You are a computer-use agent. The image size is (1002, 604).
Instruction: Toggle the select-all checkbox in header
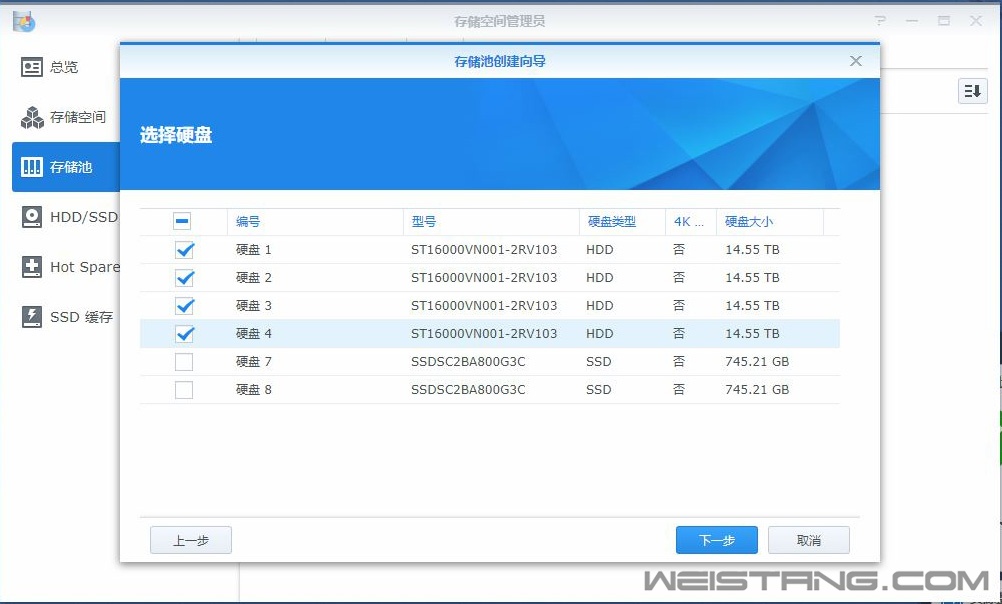click(184, 221)
